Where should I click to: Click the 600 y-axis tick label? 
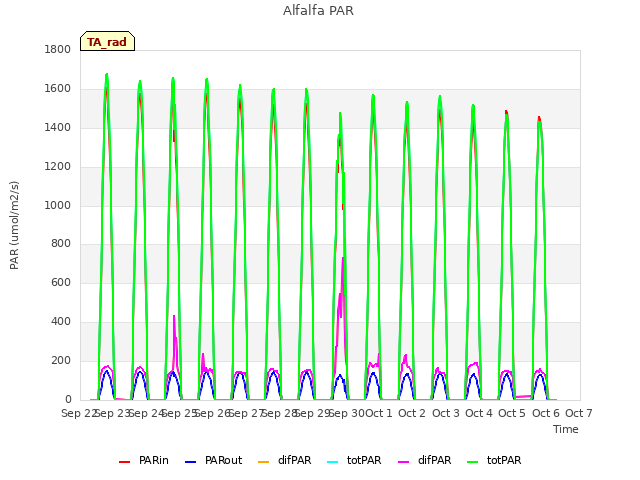[x=61, y=282]
